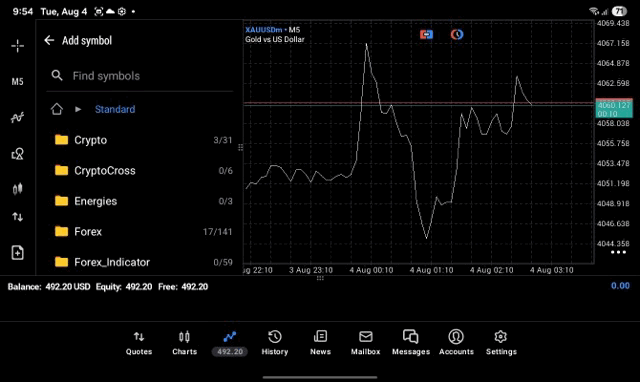
Task: Switch chart type with candlestick sidebar icon
Action: tap(17, 189)
